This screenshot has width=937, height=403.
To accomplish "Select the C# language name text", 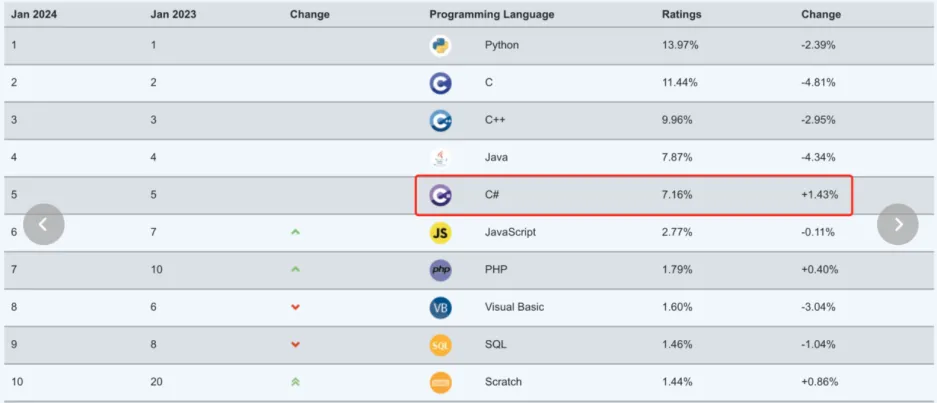I will click(x=492, y=195).
